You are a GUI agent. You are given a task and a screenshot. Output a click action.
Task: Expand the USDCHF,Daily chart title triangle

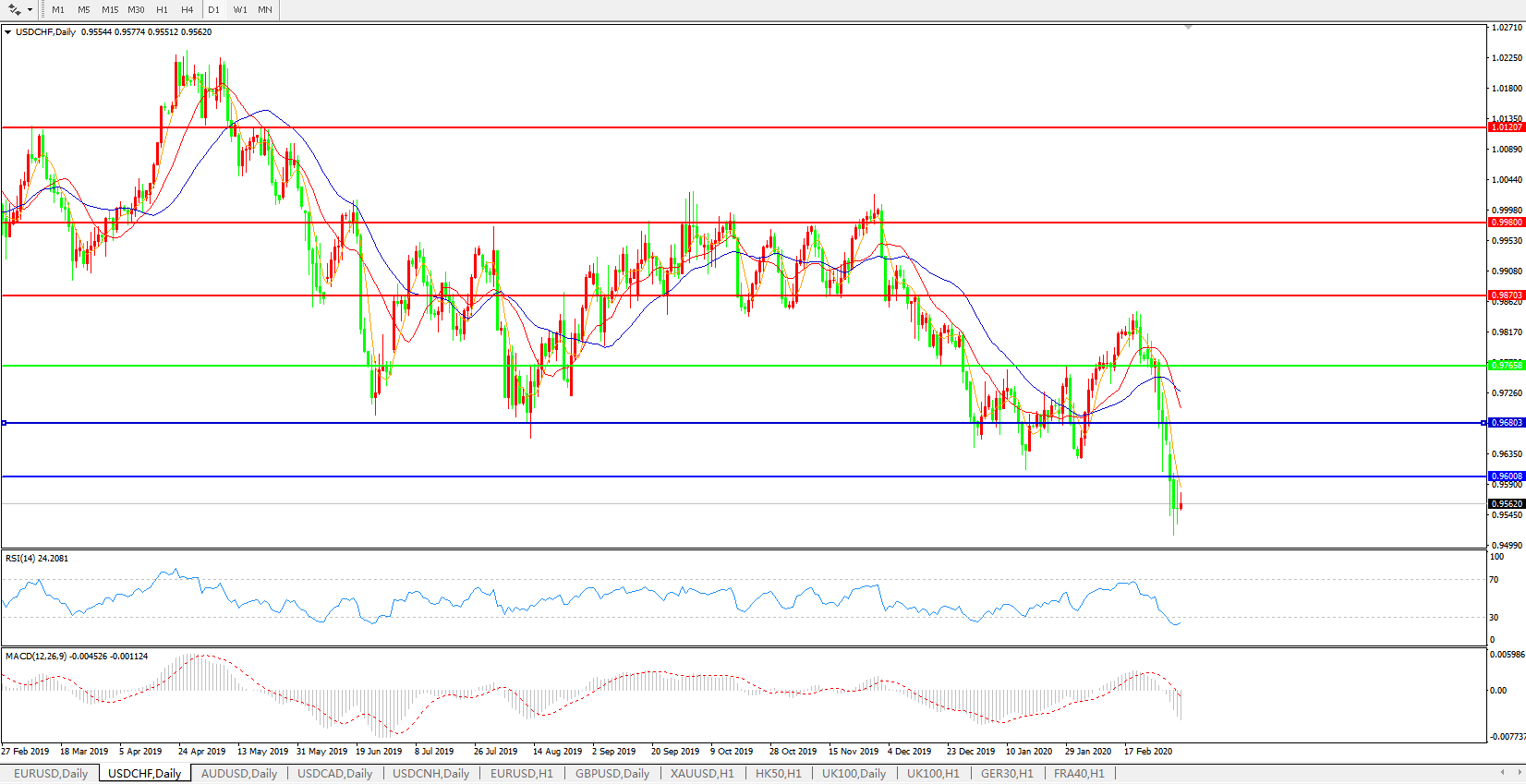(8, 32)
